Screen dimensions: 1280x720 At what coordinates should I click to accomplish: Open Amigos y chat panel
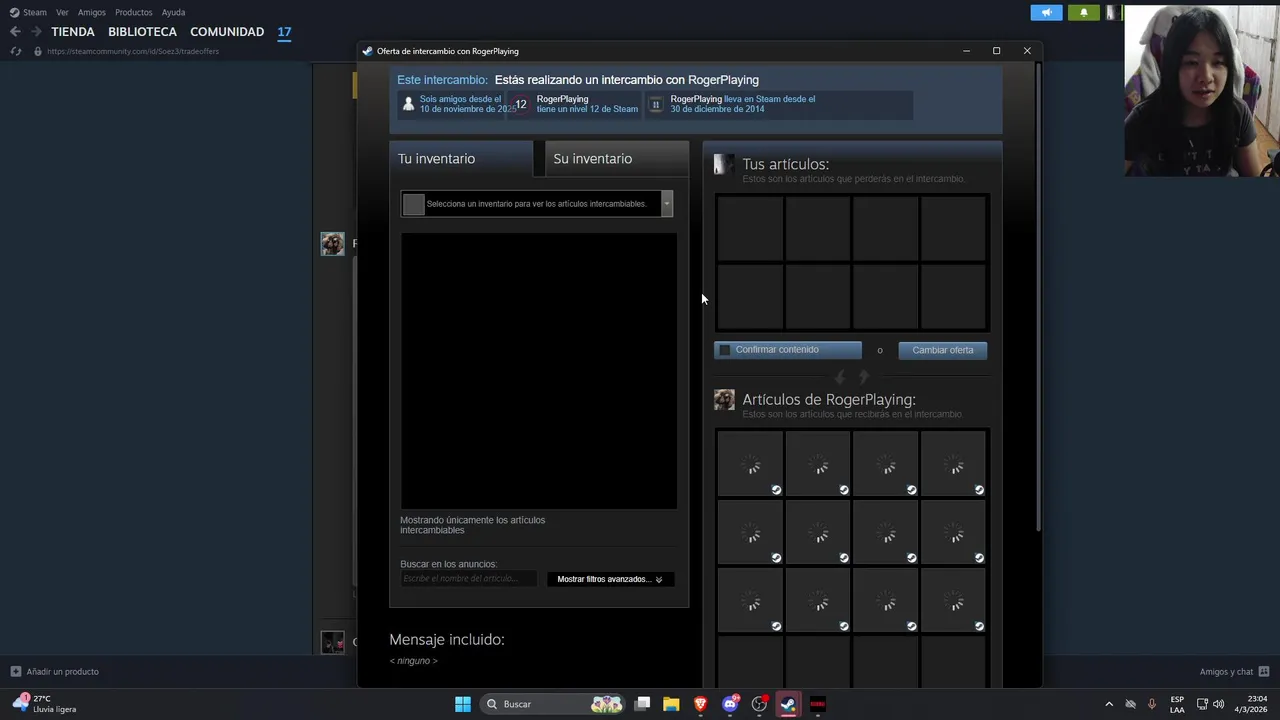pos(1234,672)
